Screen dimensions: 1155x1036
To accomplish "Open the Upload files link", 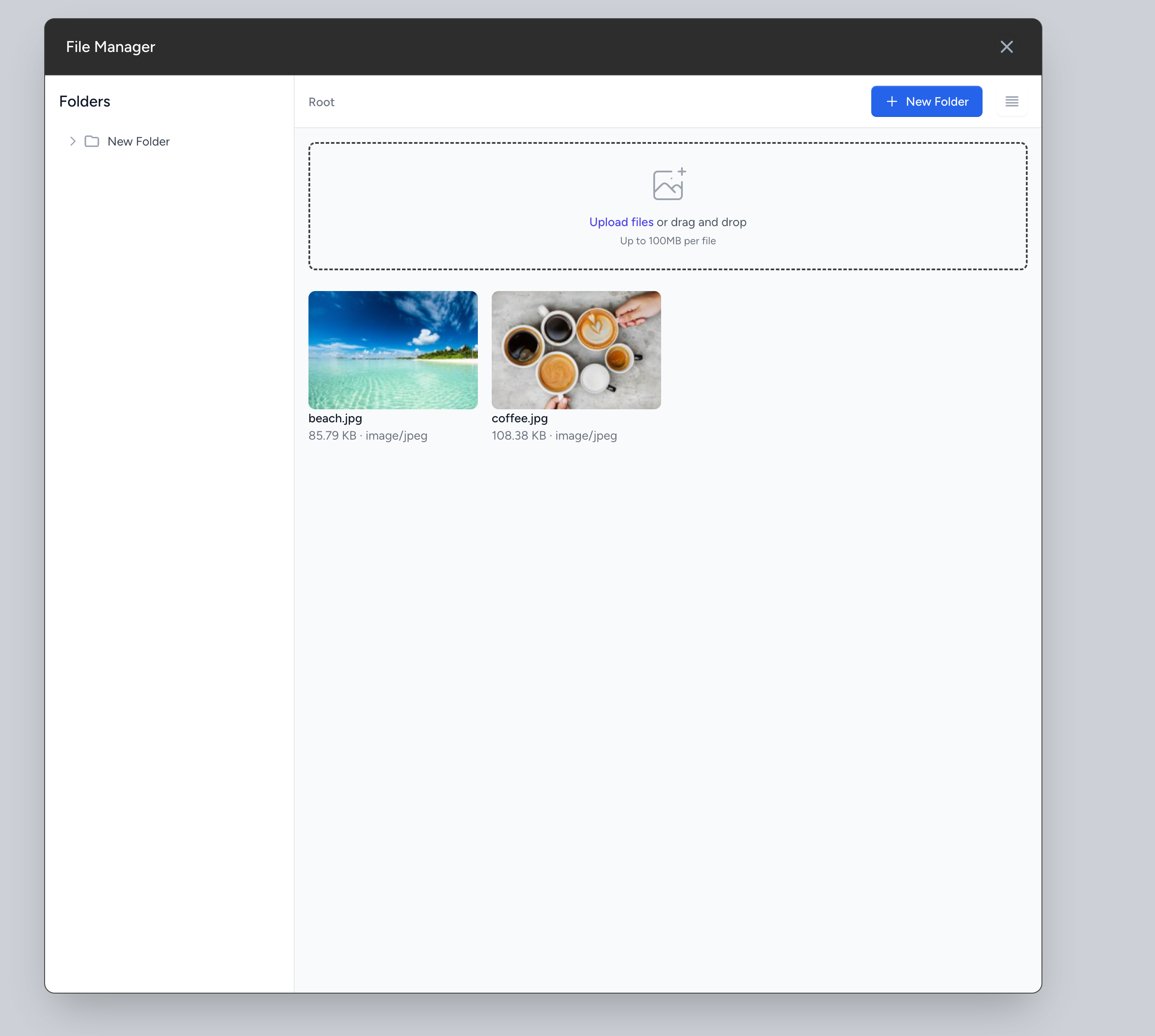I will [621, 222].
